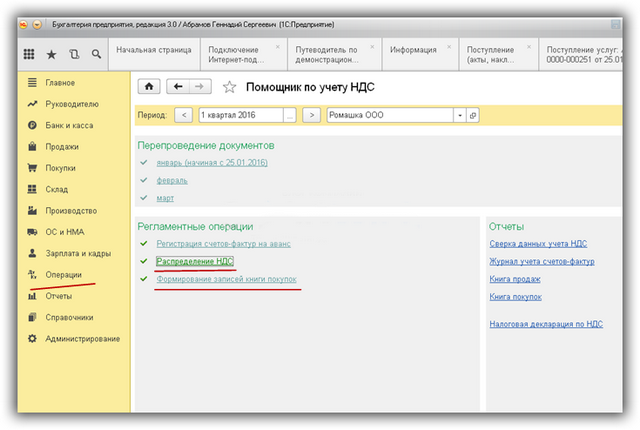Close the Путеводитель по демонстрацион... tab

(x=372, y=47)
